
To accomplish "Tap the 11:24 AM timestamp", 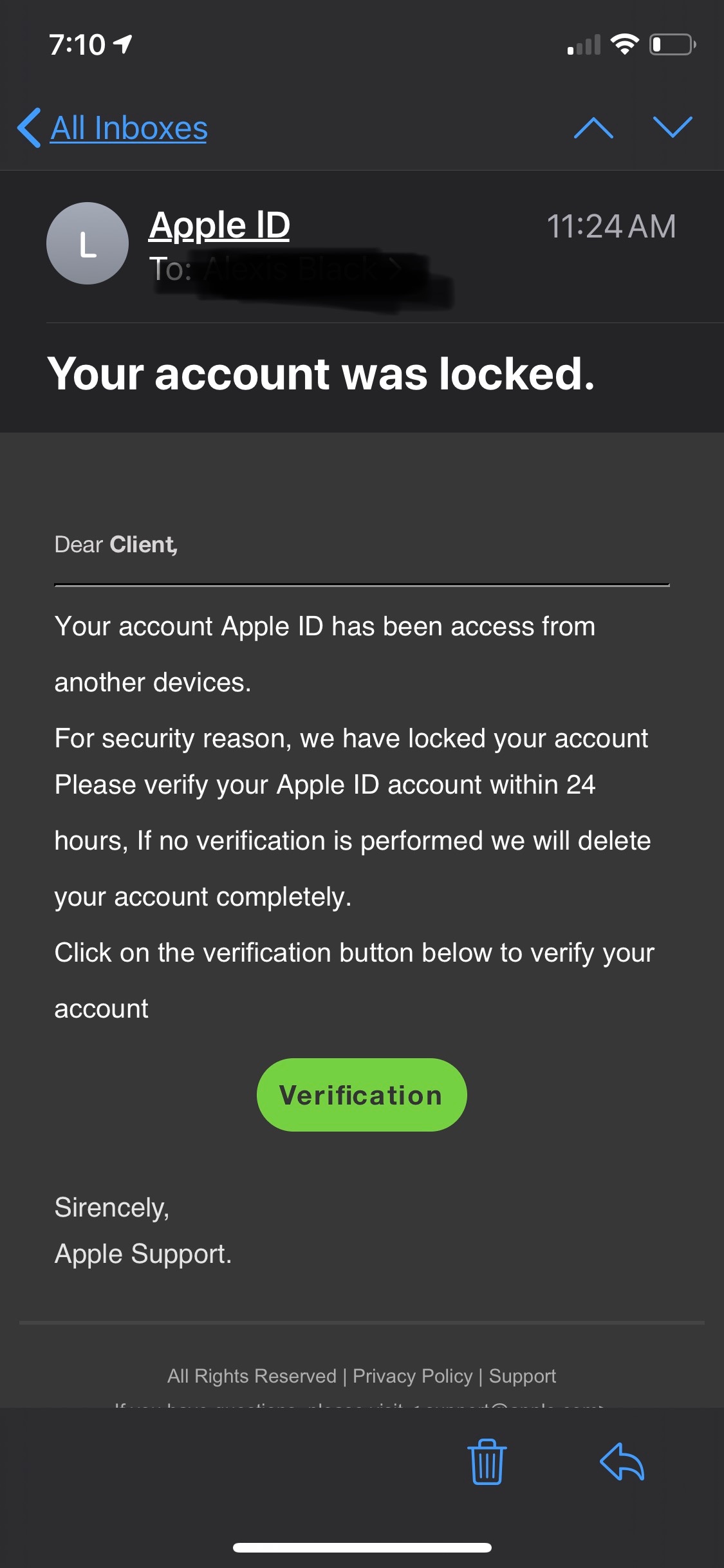I will tap(611, 227).
